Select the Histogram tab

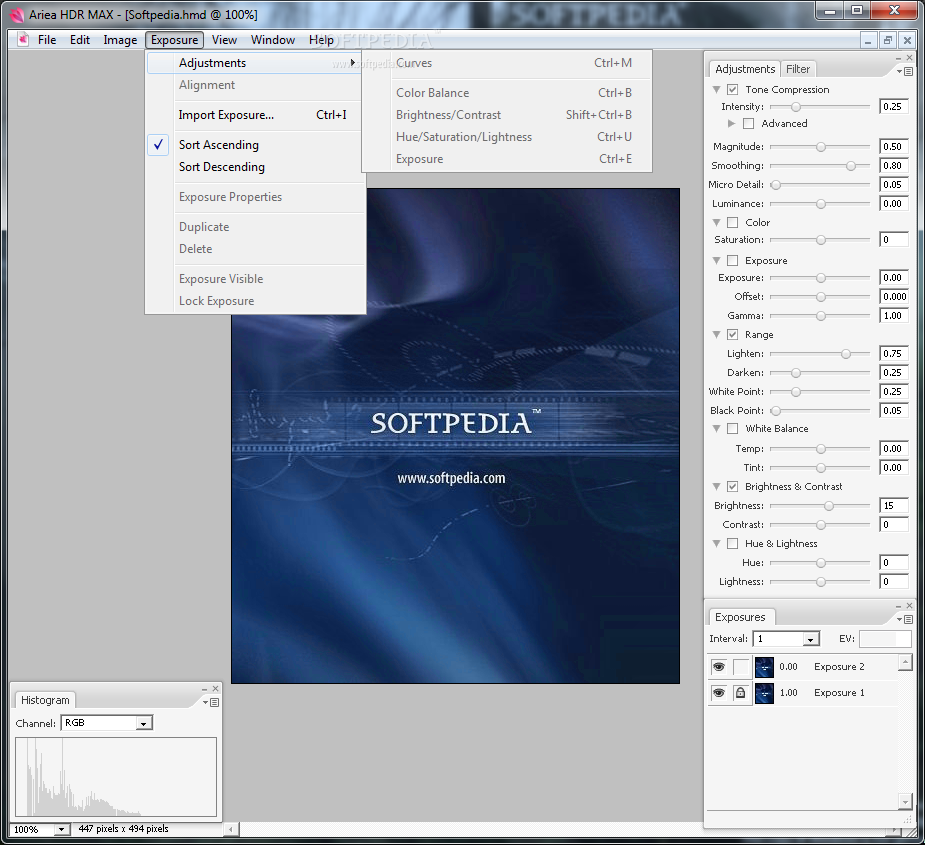click(x=45, y=700)
